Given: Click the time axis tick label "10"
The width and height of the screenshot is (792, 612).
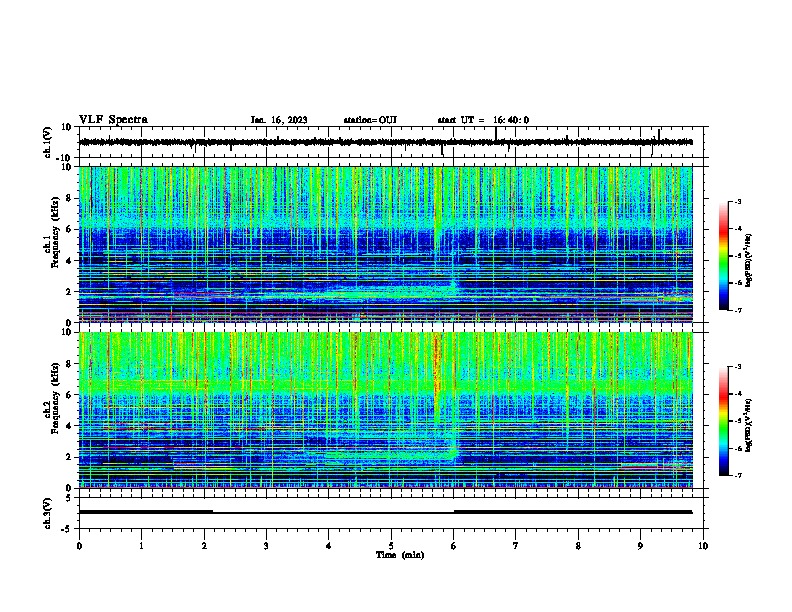Looking at the screenshot, I should pos(703,546).
